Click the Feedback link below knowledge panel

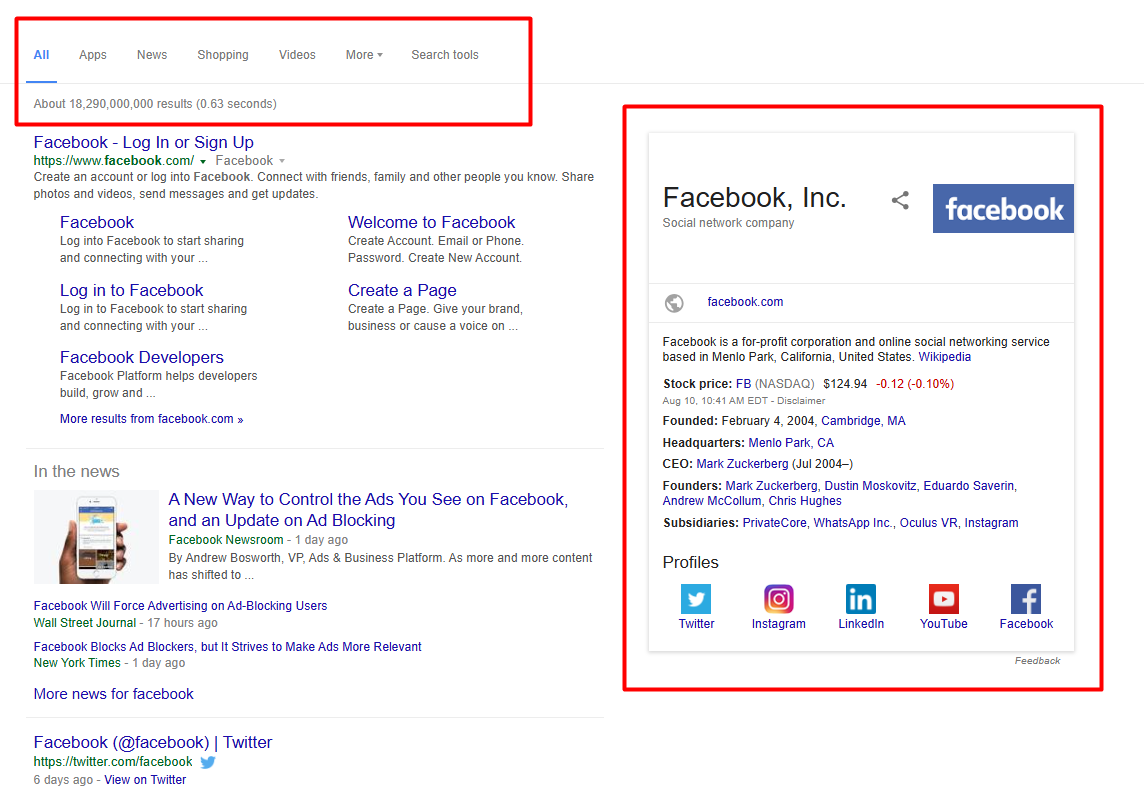click(x=1037, y=661)
